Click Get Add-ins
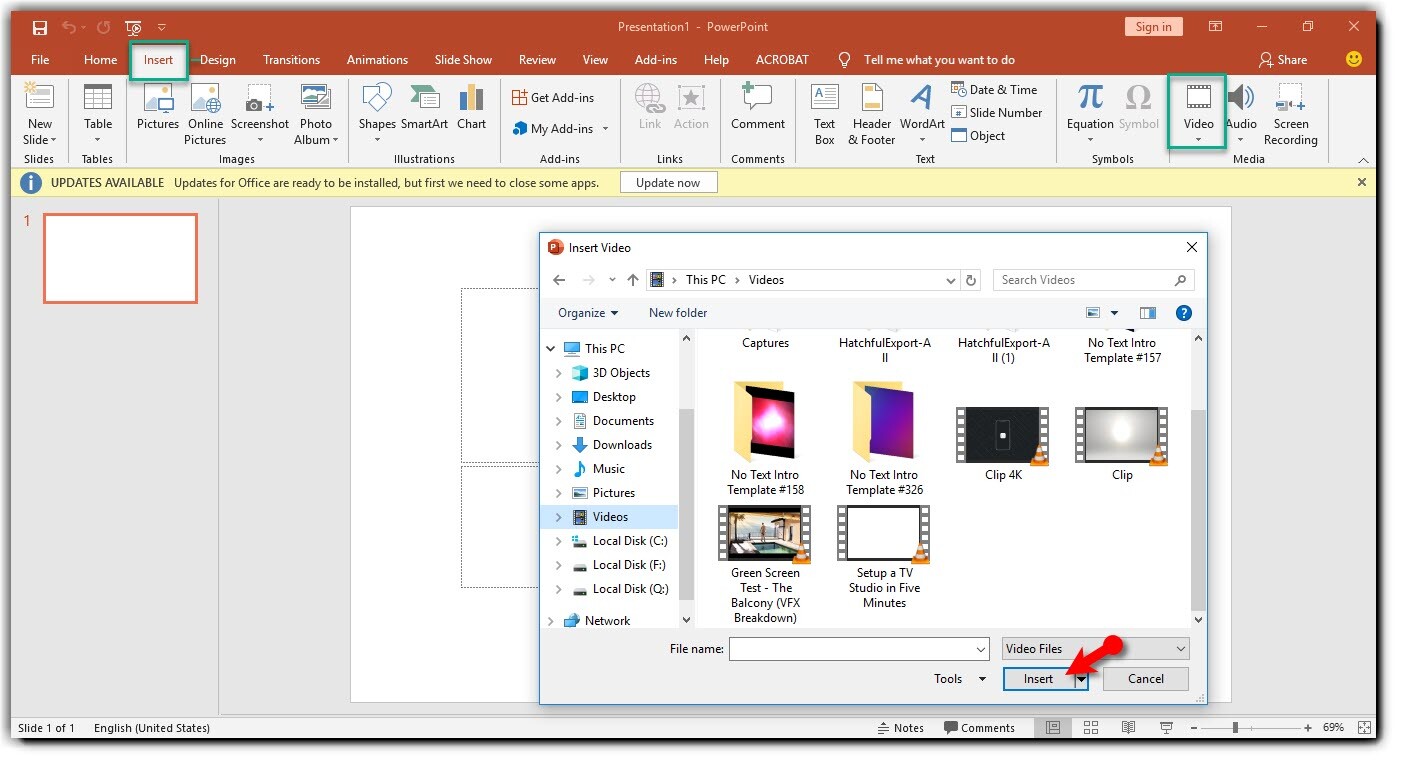This screenshot has height=764, width=1402. [x=553, y=97]
